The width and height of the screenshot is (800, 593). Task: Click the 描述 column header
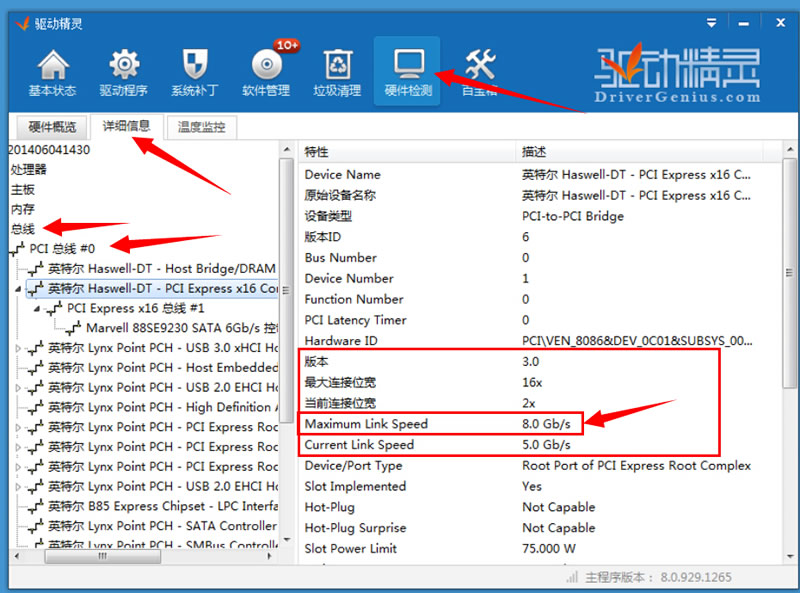[639, 152]
